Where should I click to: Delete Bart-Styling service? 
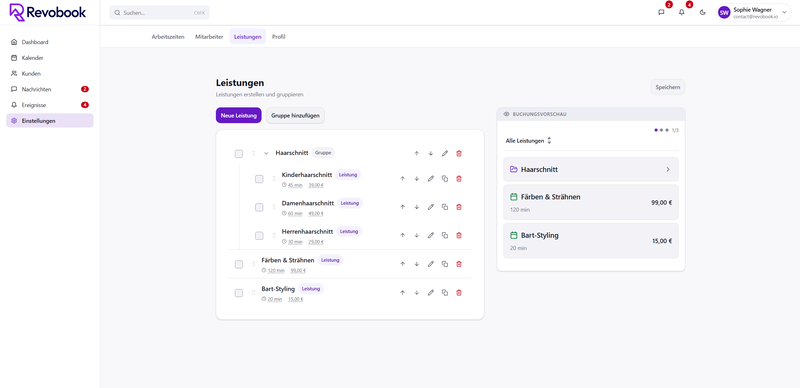tap(459, 293)
